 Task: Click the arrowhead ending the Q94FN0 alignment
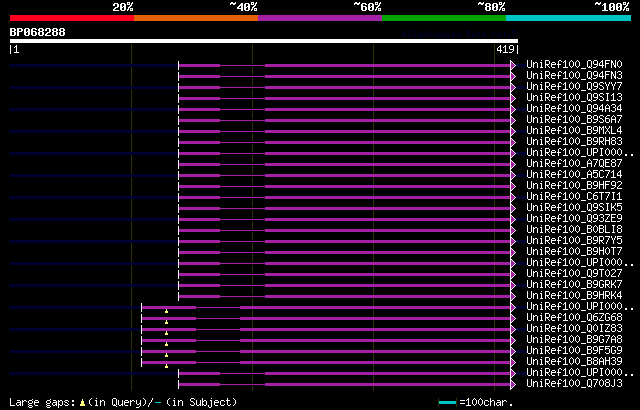tap(513, 65)
